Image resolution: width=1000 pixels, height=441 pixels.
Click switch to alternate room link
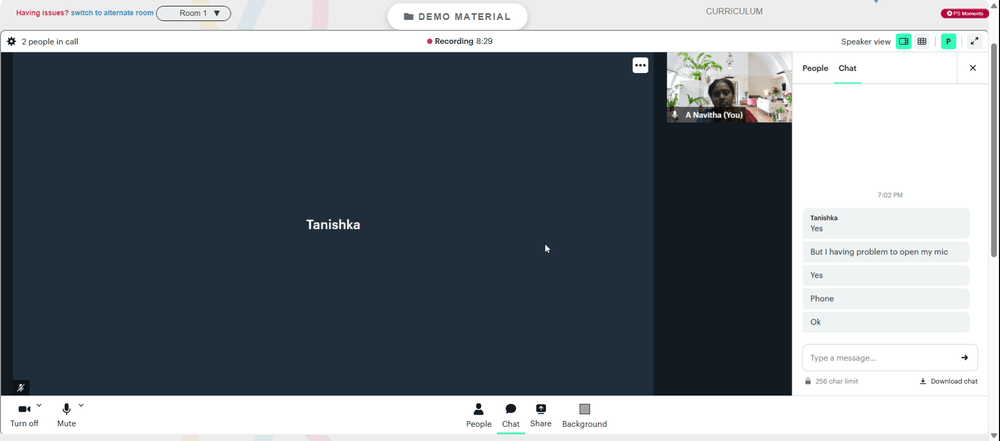point(112,13)
